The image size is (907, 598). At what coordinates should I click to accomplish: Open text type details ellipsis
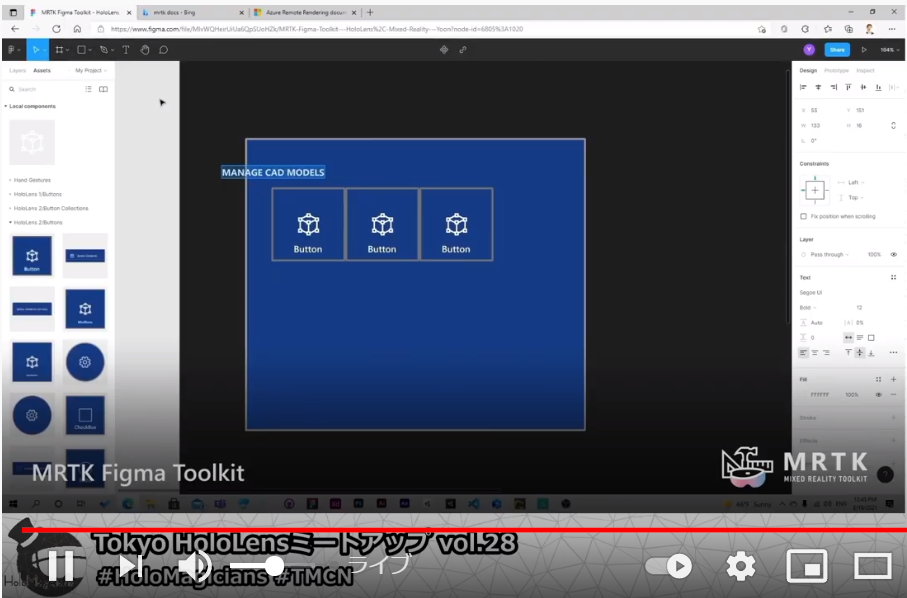pyautogui.click(x=893, y=353)
